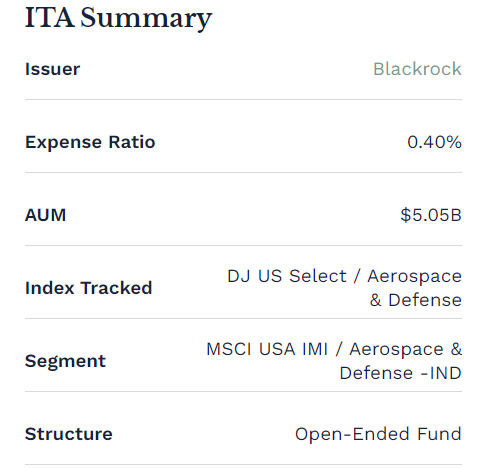Click the Index Tracked label
487x468 pixels.
[88, 288]
